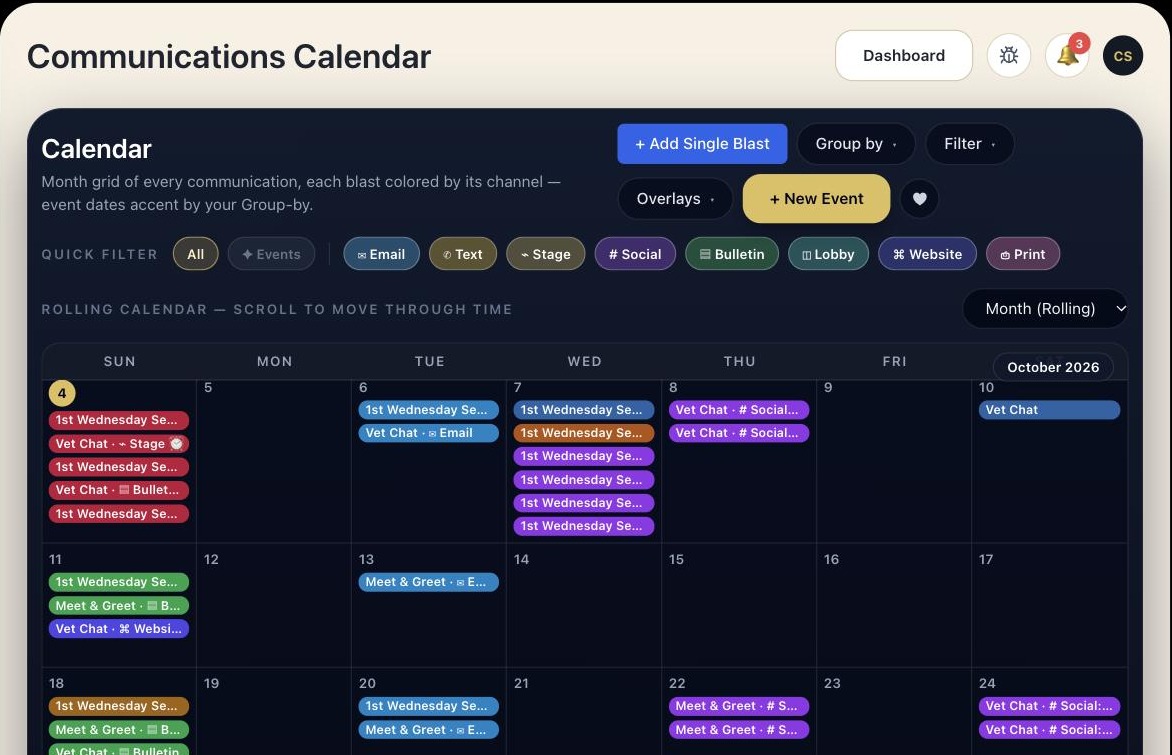Open the Group by dropdown

coord(856,144)
